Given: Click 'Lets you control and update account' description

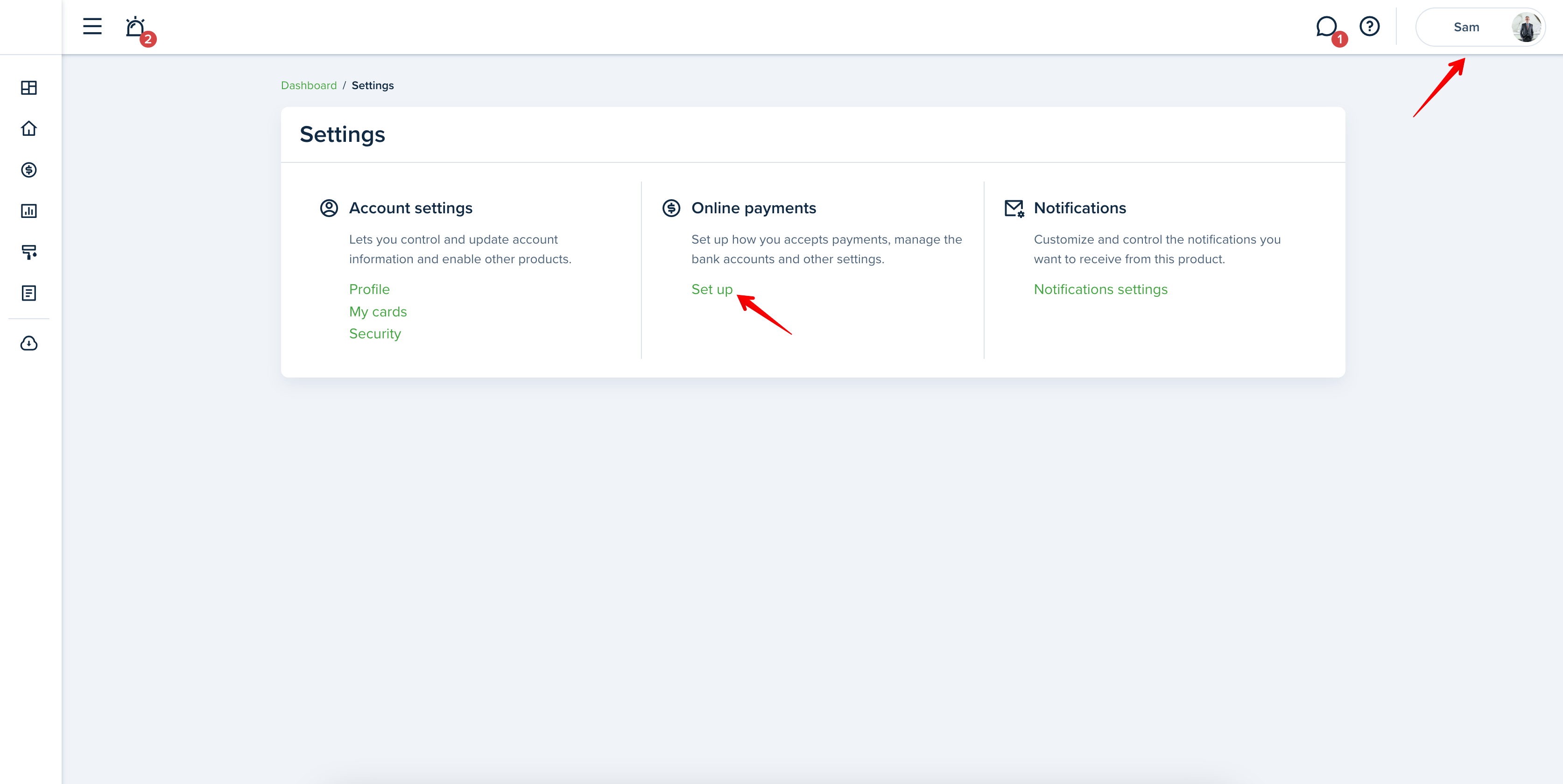Looking at the screenshot, I should pos(460,249).
